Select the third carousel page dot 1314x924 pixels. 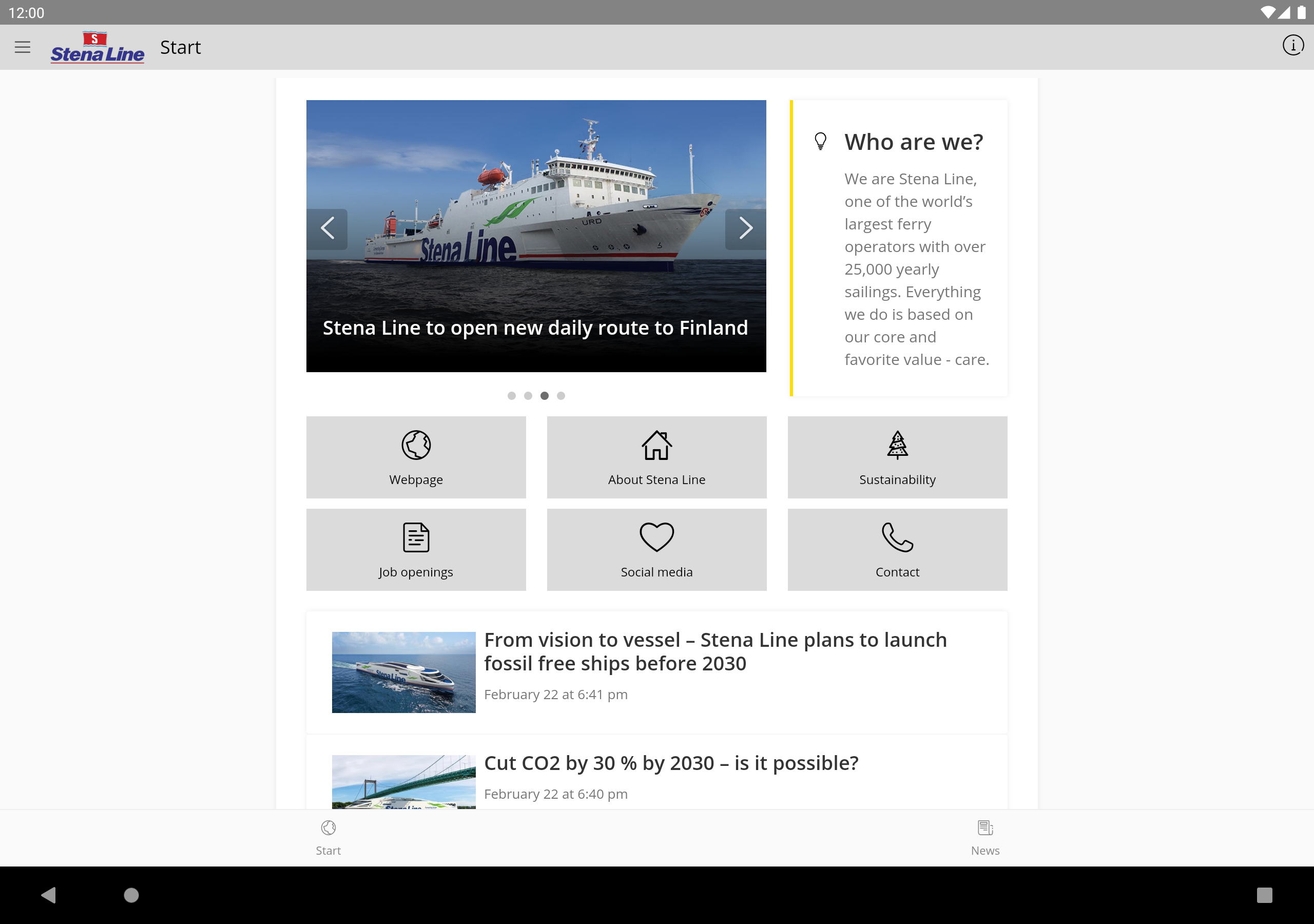point(545,396)
